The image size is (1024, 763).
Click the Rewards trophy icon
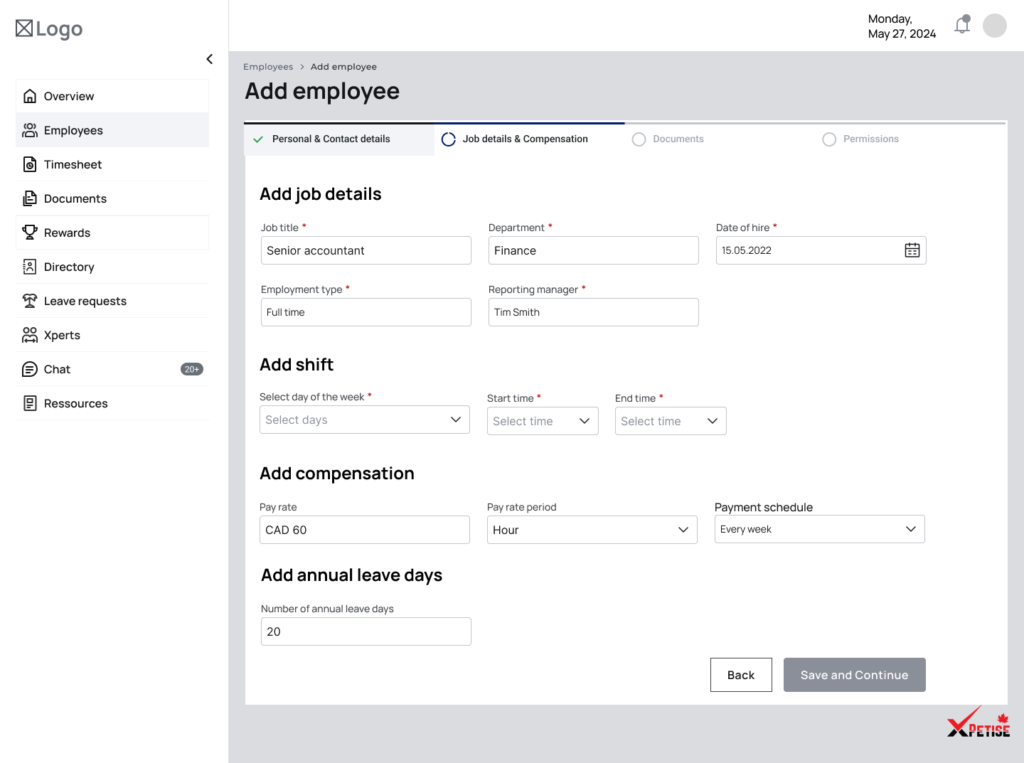click(30, 233)
